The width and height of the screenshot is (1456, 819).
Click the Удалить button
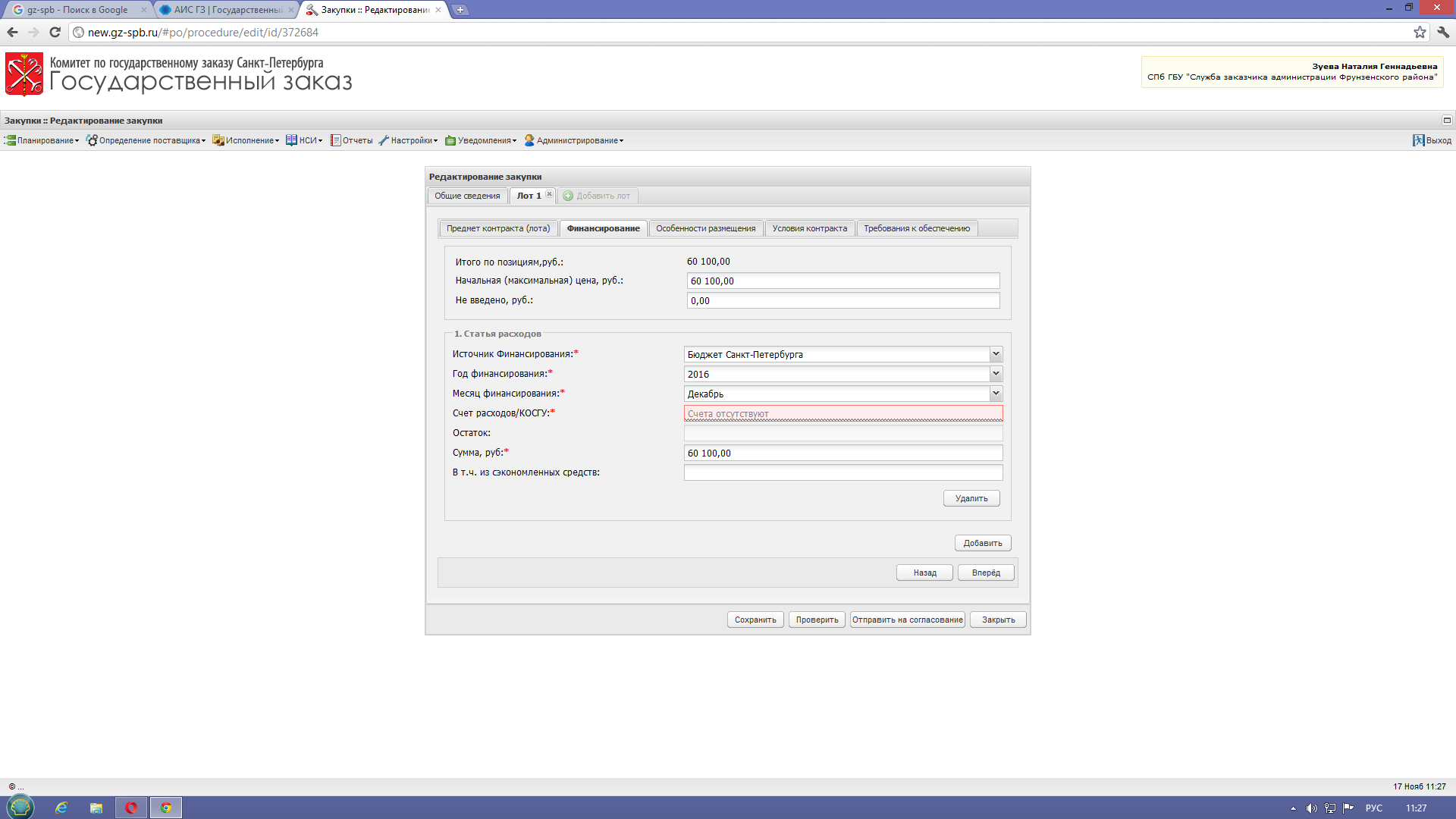(x=971, y=498)
